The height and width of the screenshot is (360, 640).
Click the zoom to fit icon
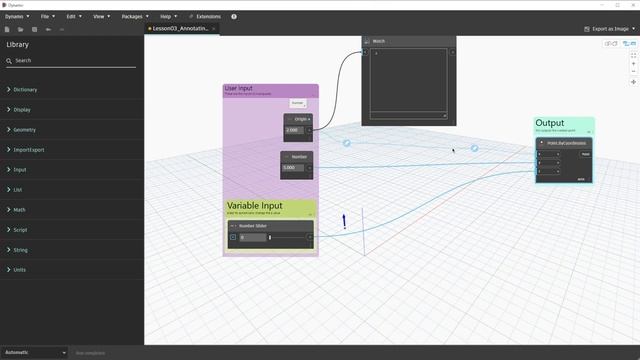[633, 55]
